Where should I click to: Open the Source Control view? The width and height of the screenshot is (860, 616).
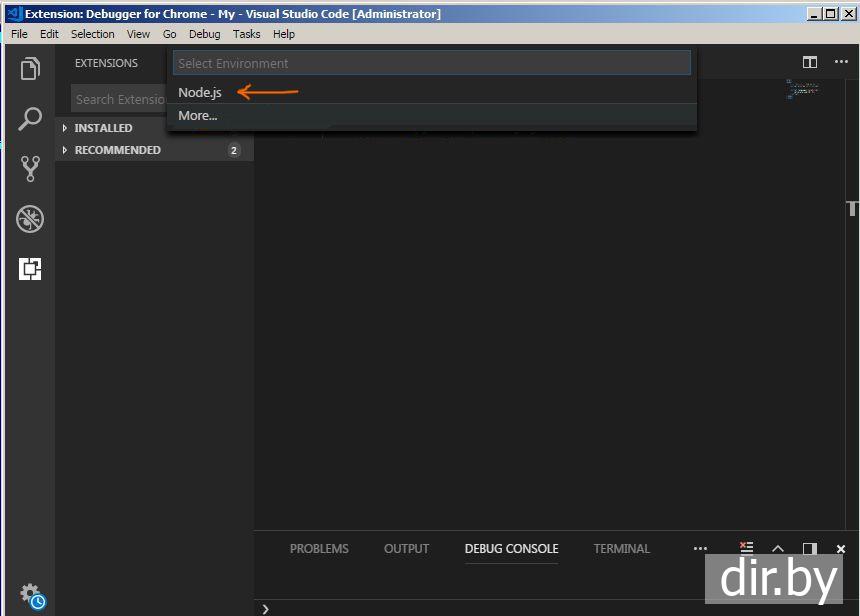tap(30, 168)
